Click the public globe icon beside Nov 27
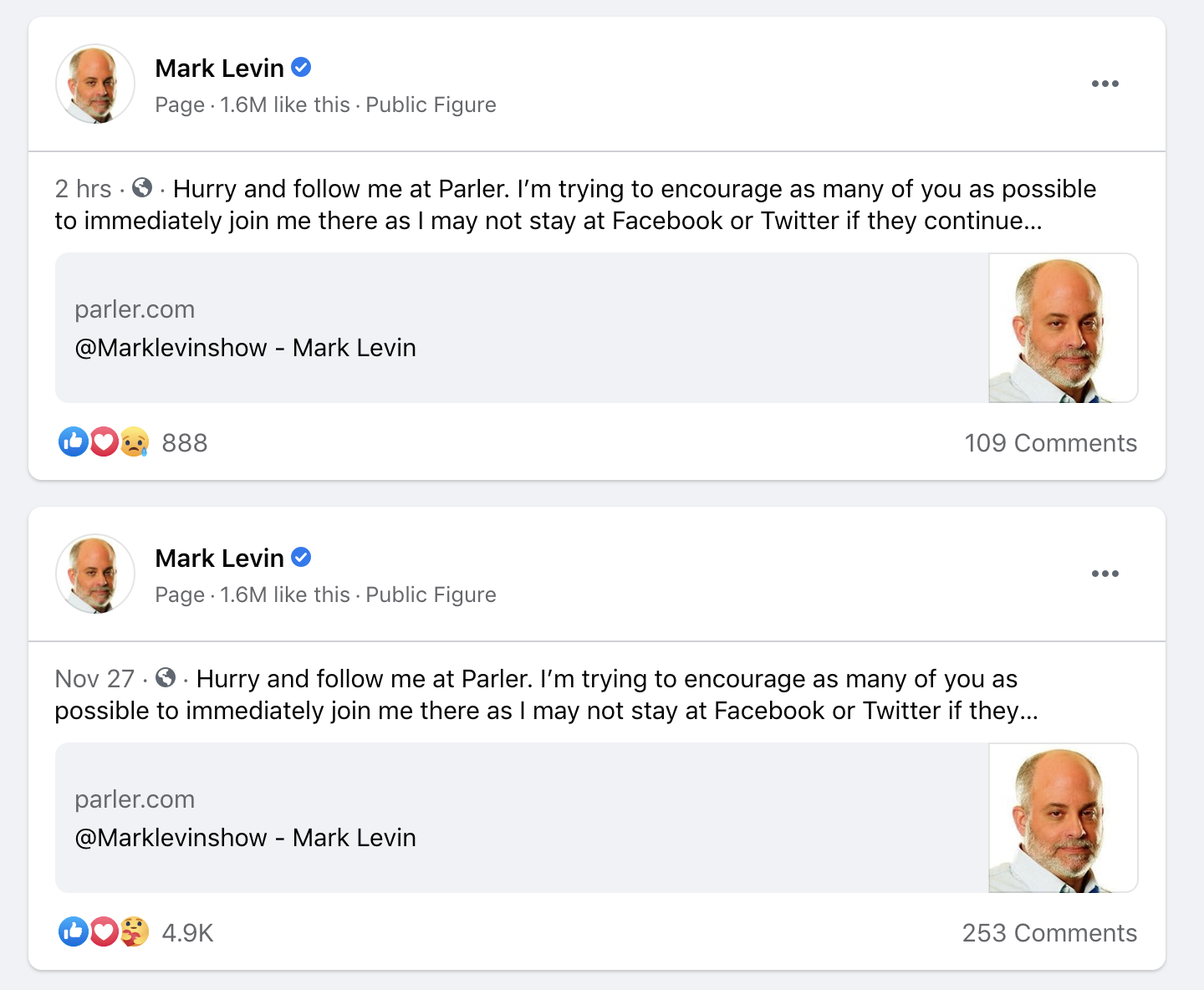This screenshot has width=1204, height=990. tap(166, 678)
